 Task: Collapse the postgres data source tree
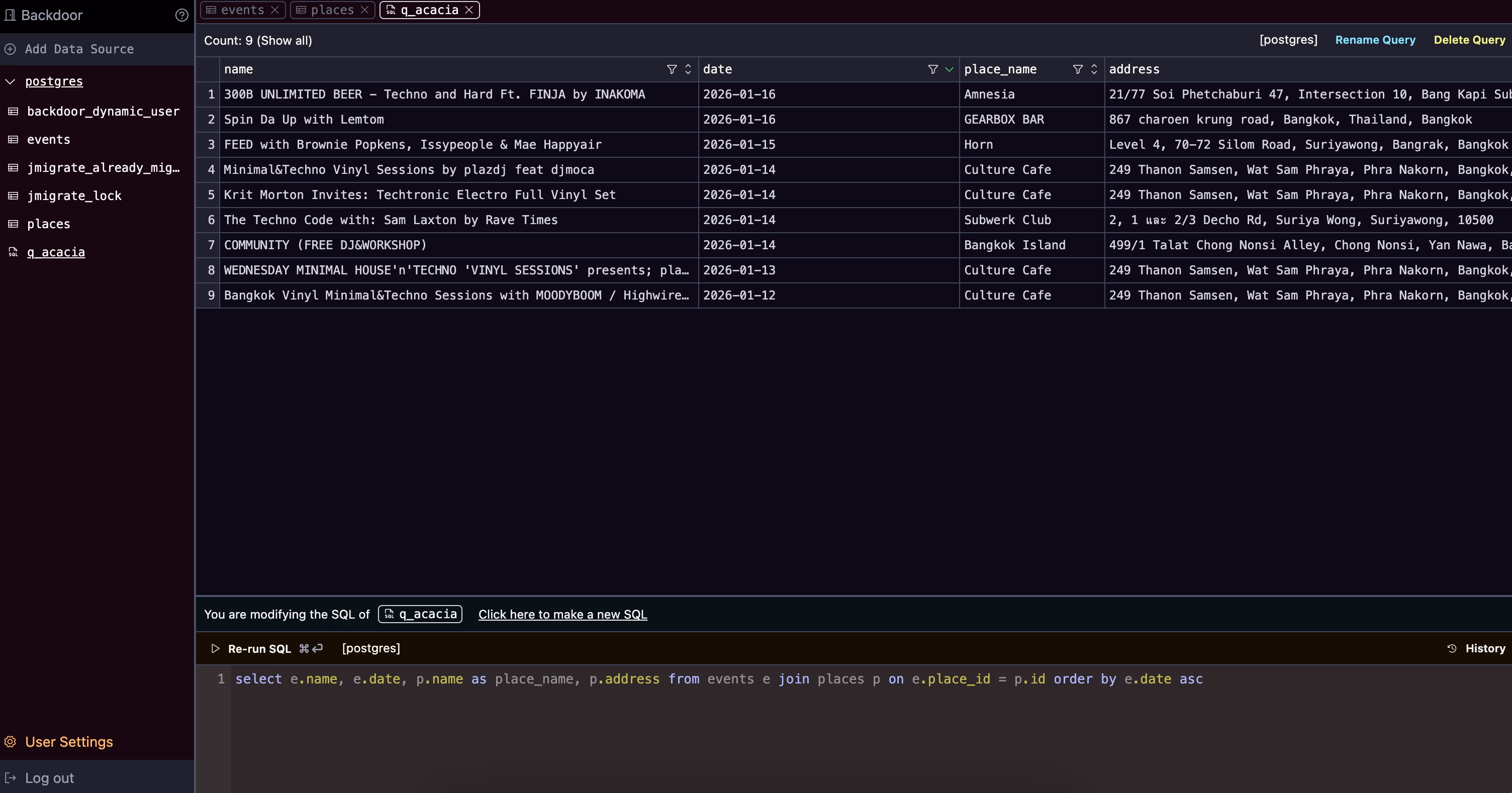click(11, 81)
